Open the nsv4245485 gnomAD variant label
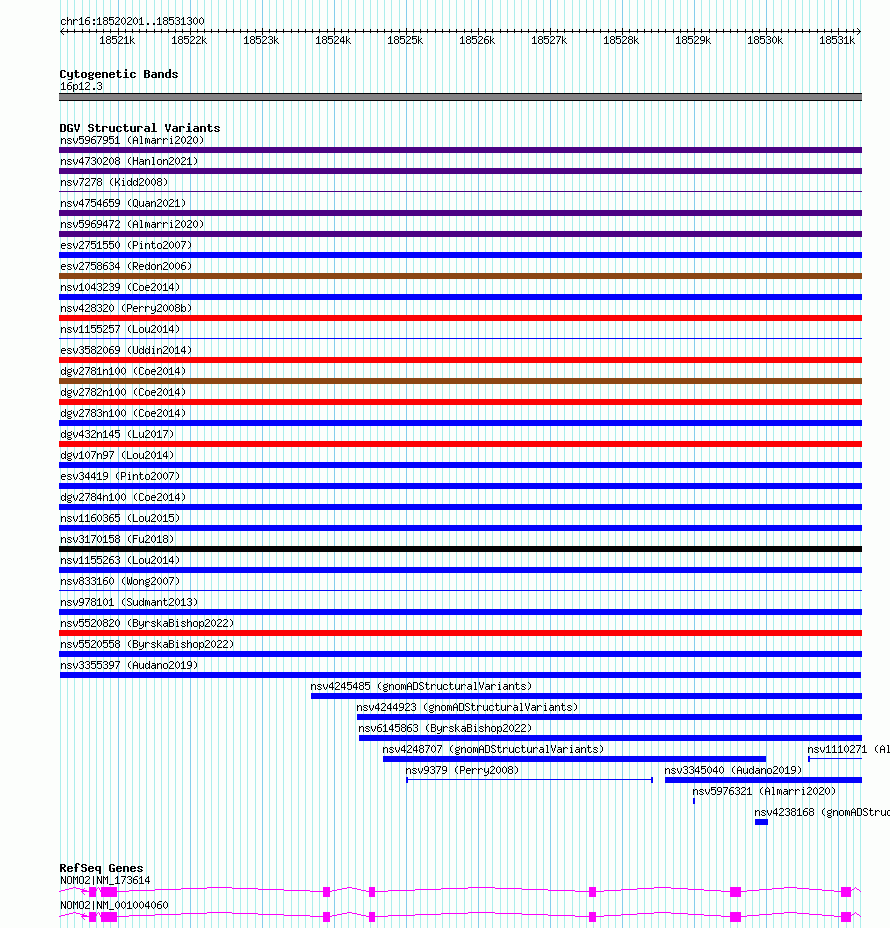This screenshot has width=890, height=928. [x=421, y=687]
